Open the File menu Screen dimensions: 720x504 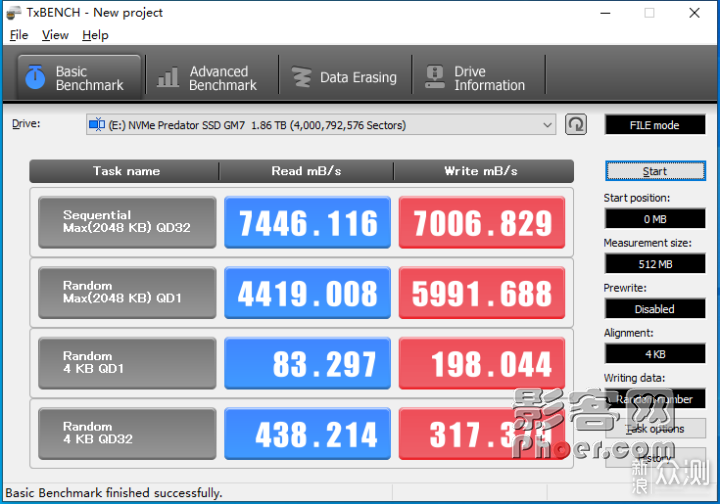(x=19, y=35)
